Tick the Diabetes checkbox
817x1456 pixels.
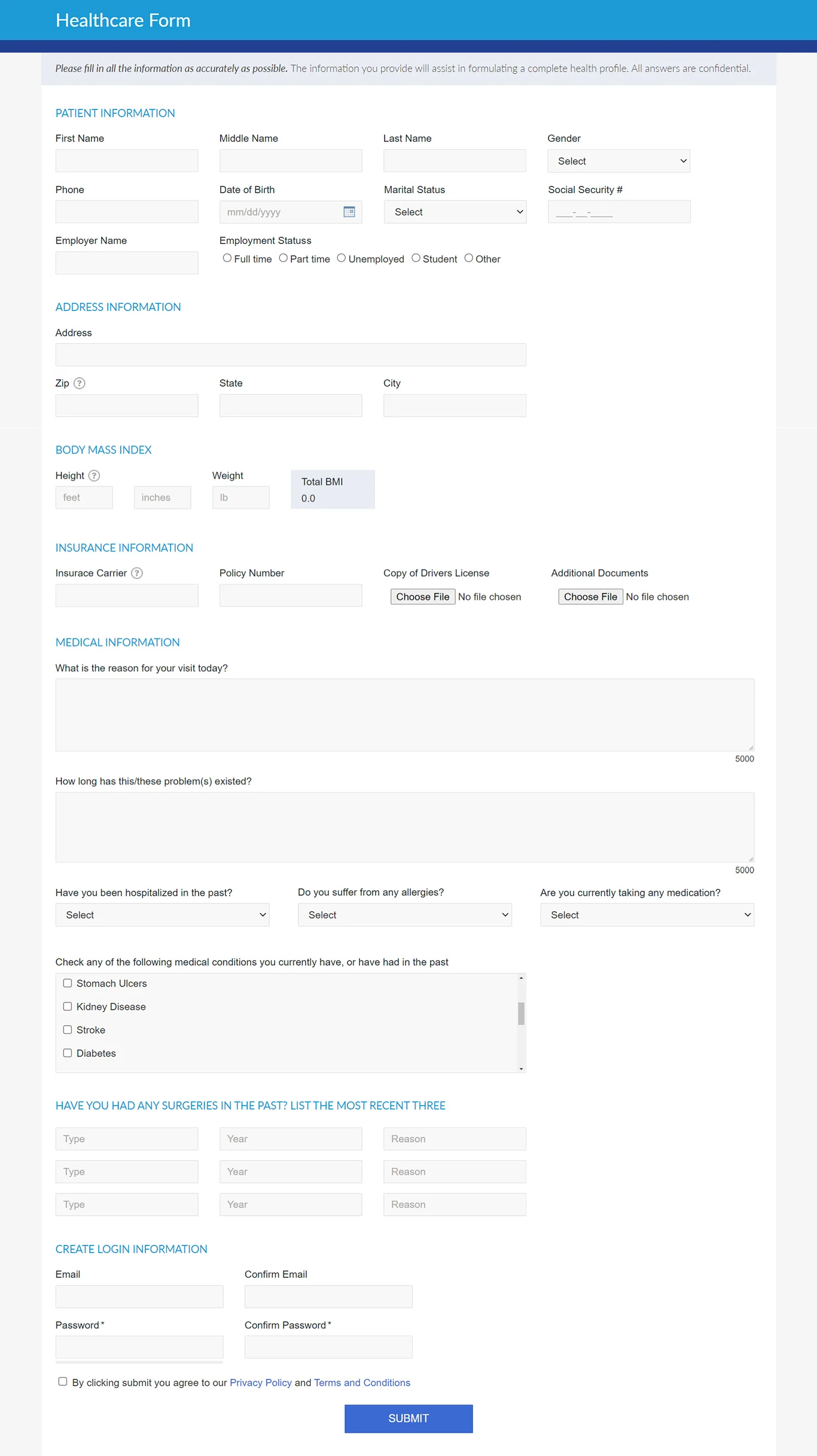click(68, 1053)
